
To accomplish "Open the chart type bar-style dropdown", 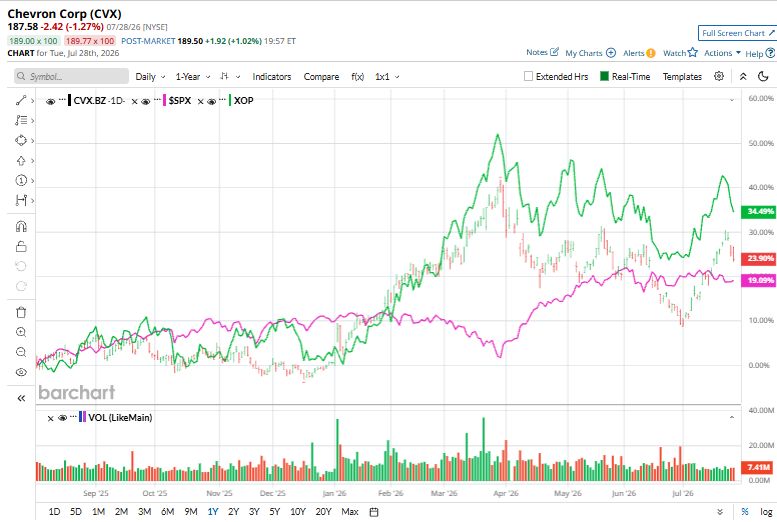I will click(230, 76).
